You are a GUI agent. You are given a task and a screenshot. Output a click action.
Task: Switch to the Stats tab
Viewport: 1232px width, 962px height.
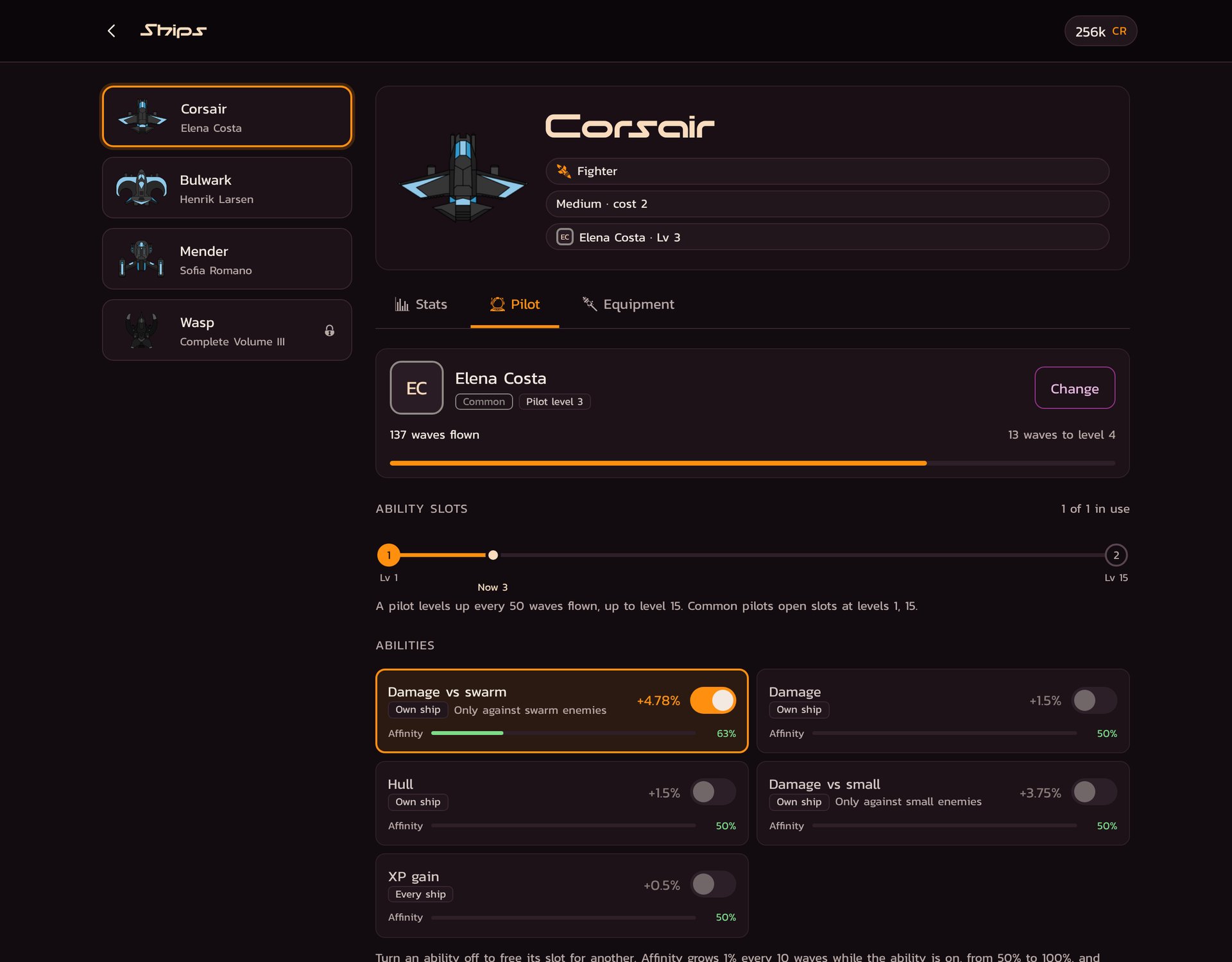(x=421, y=305)
